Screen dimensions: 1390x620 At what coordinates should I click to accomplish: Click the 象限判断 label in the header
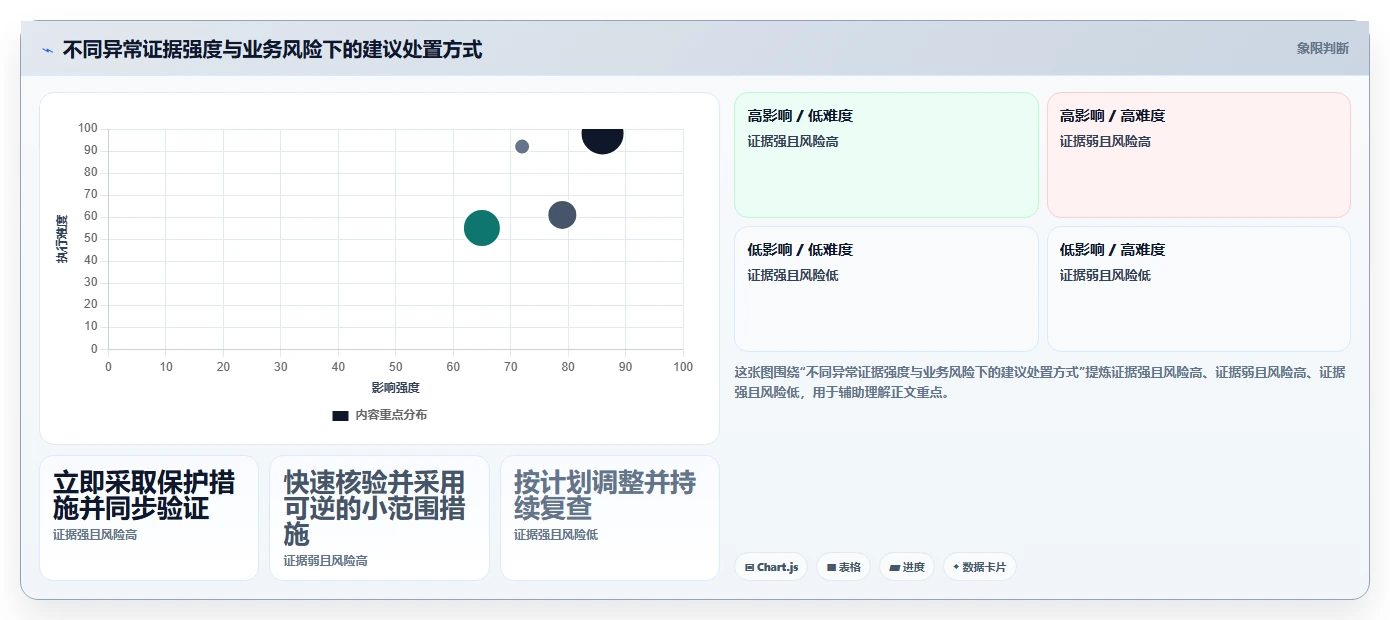[x=1322, y=48]
